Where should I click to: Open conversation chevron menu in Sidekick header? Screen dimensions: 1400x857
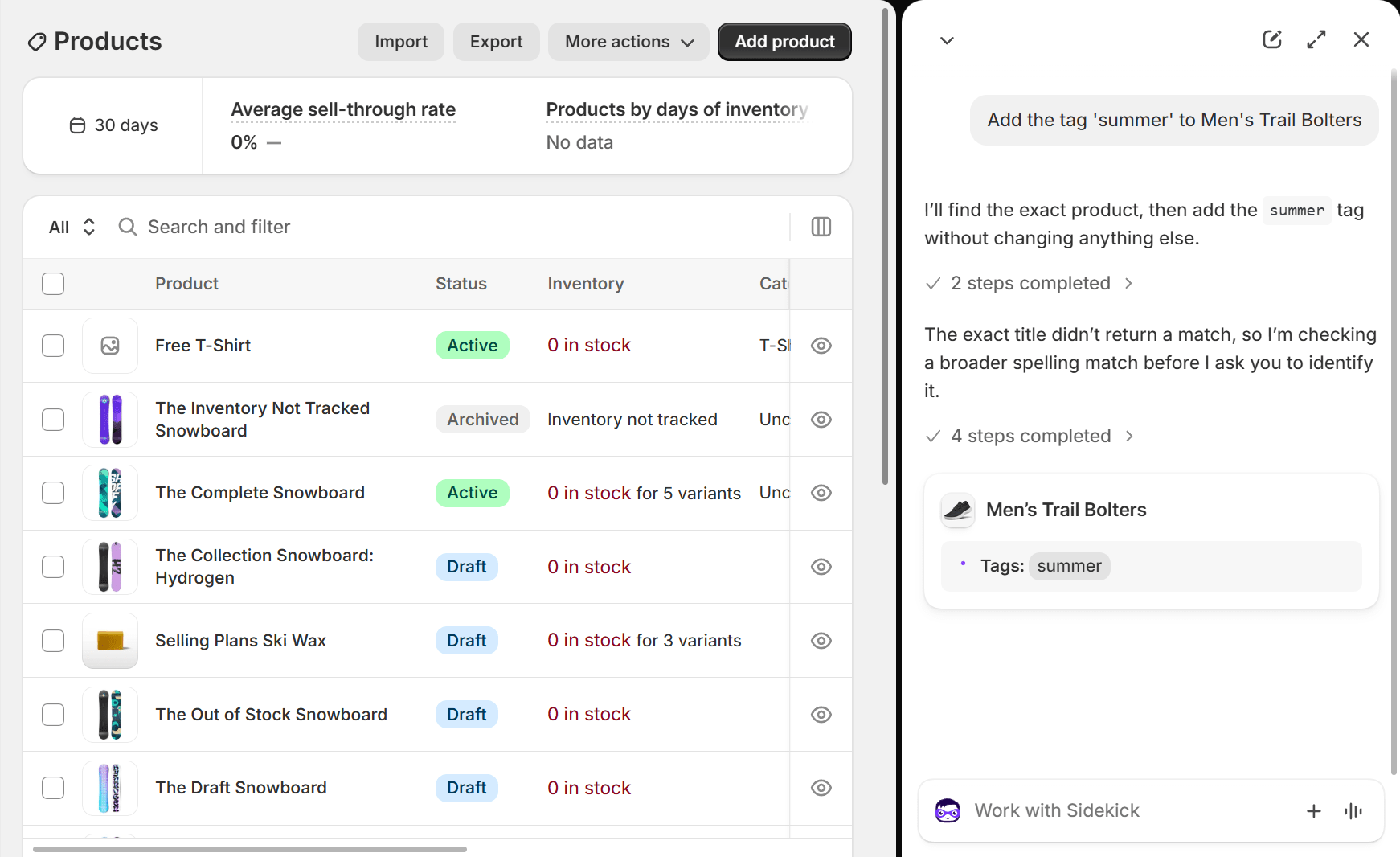(947, 40)
